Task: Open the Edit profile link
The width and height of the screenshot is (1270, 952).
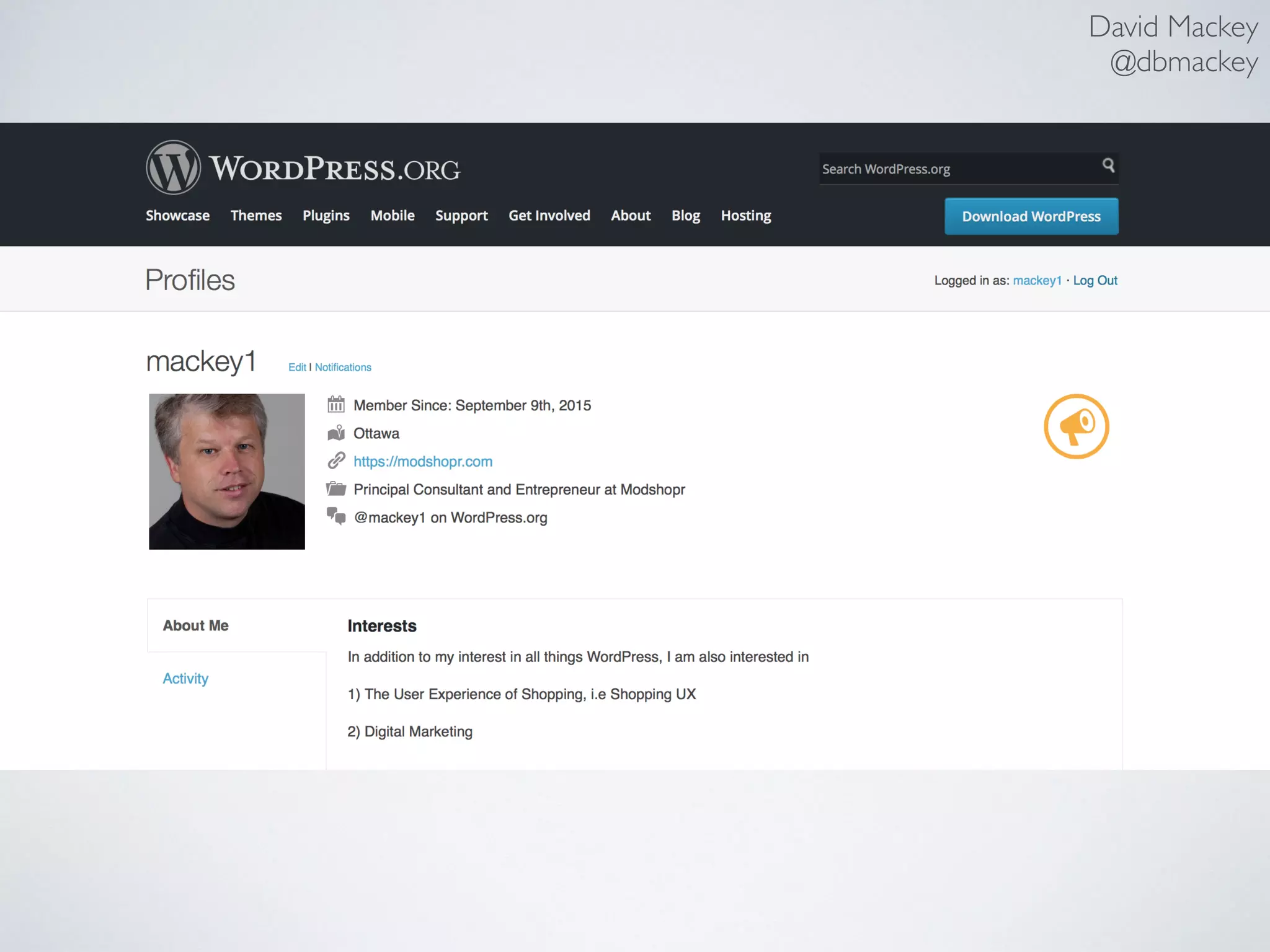Action: [297, 368]
